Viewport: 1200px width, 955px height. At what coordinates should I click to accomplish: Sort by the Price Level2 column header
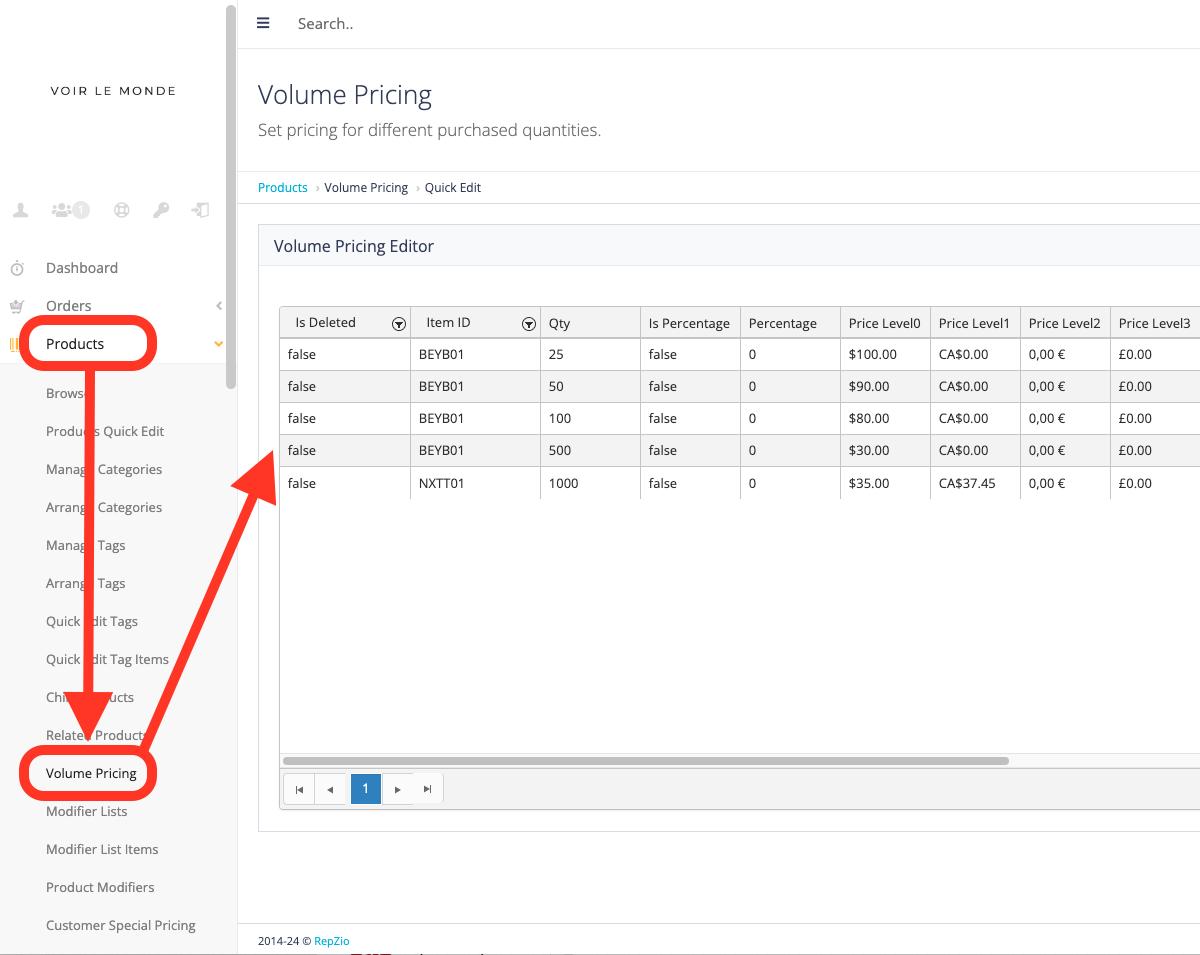1065,323
